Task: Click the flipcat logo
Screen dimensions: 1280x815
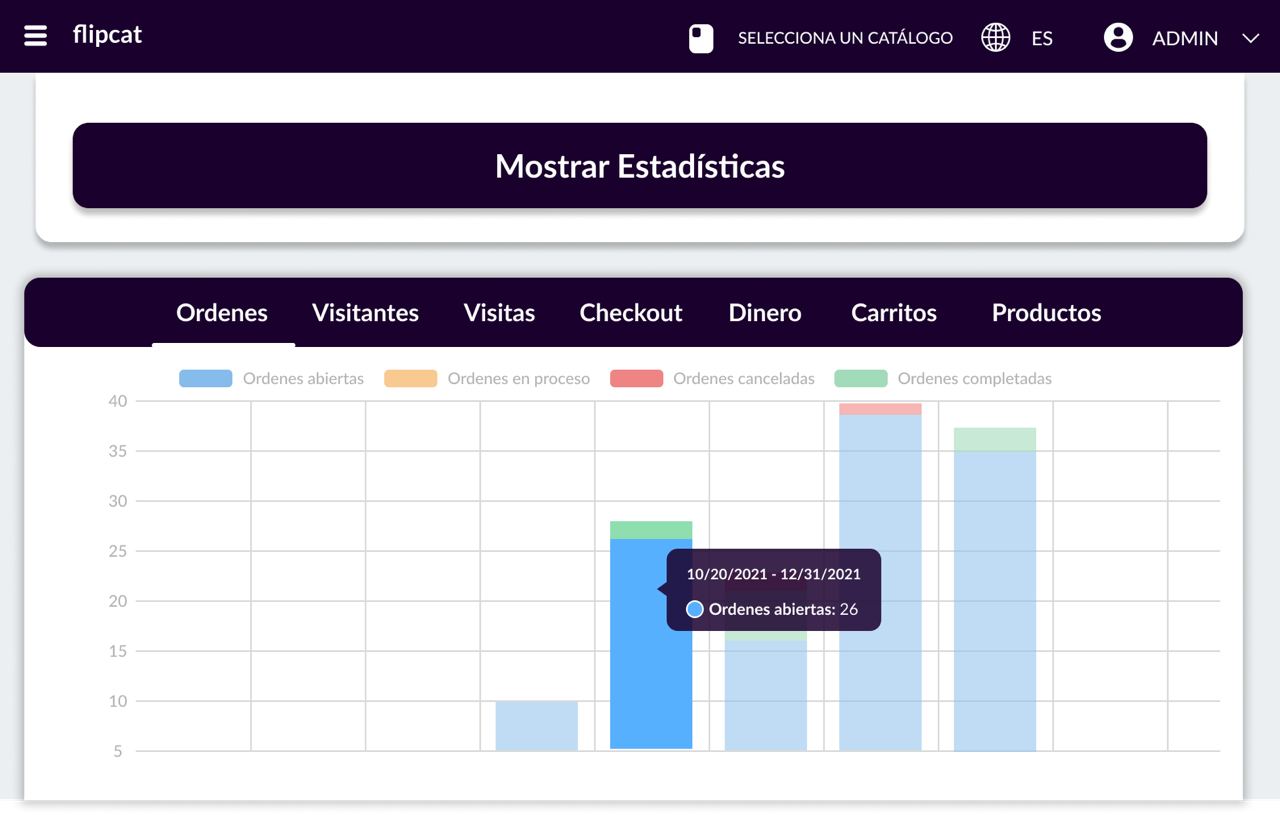Action: [x=107, y=34]
